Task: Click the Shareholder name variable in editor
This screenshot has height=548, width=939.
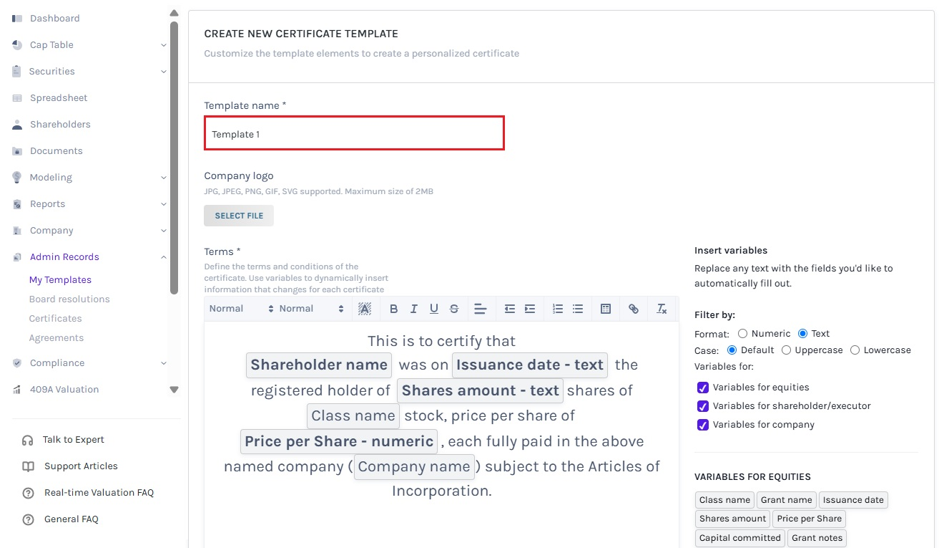Action: click(x=319, y=365)
